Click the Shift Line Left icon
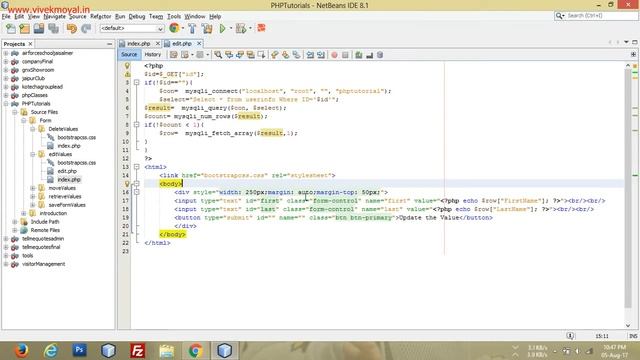Viewport: 640px width, 360px height. (310, 55)
